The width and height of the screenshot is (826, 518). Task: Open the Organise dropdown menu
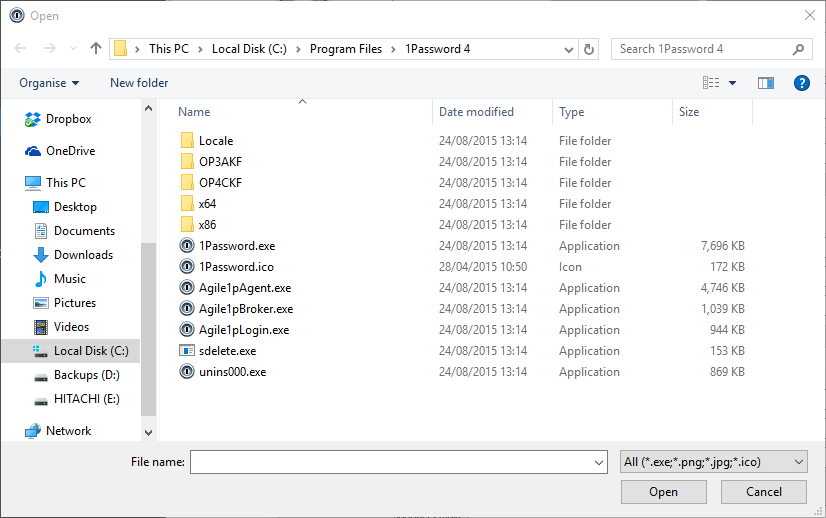[49, 83]
